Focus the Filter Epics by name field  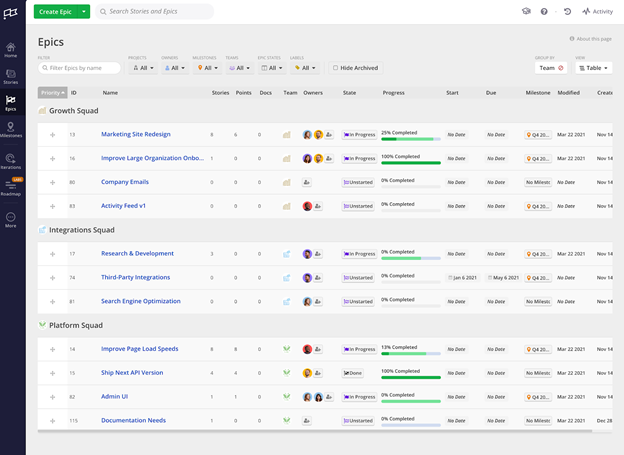[79, 68]
